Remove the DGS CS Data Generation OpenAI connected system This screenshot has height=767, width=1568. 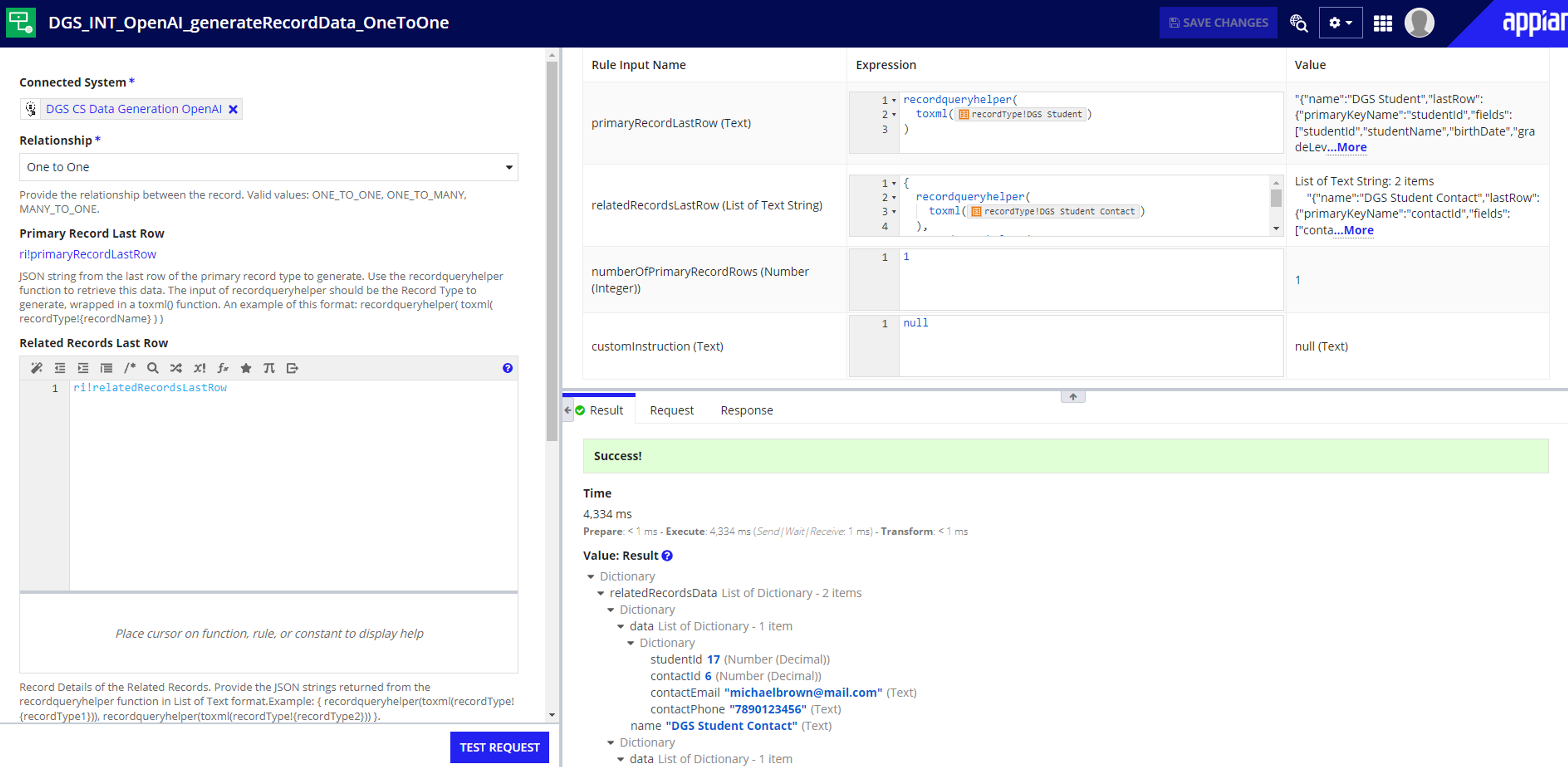click(x=233, y=109)
